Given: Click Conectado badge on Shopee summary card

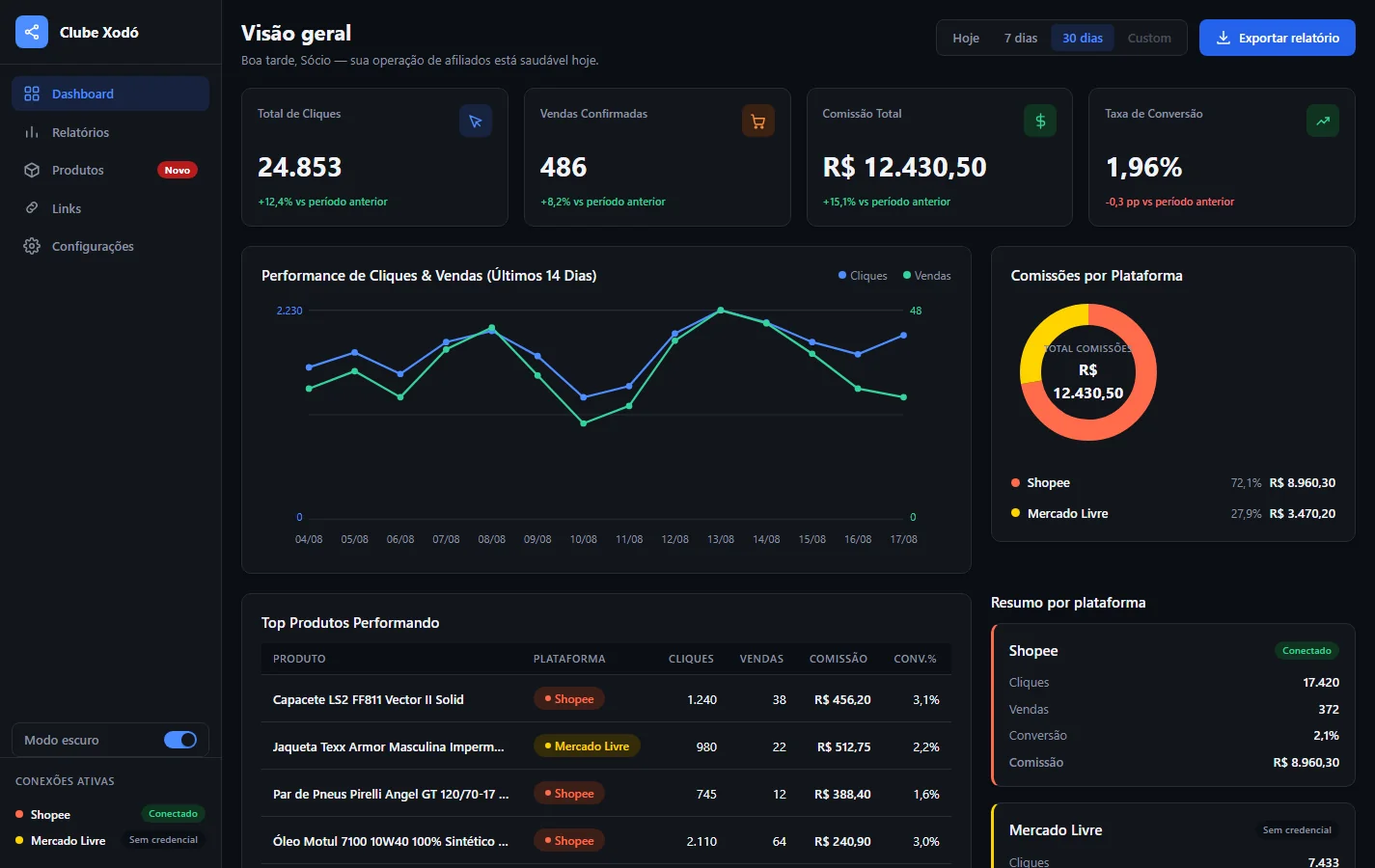Looking at the screenshot, I should click(x=1307, y=651).
